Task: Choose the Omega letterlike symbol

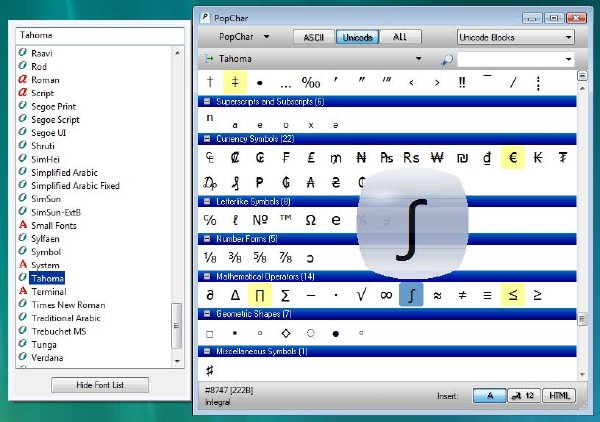Action: tap(310, 220)
